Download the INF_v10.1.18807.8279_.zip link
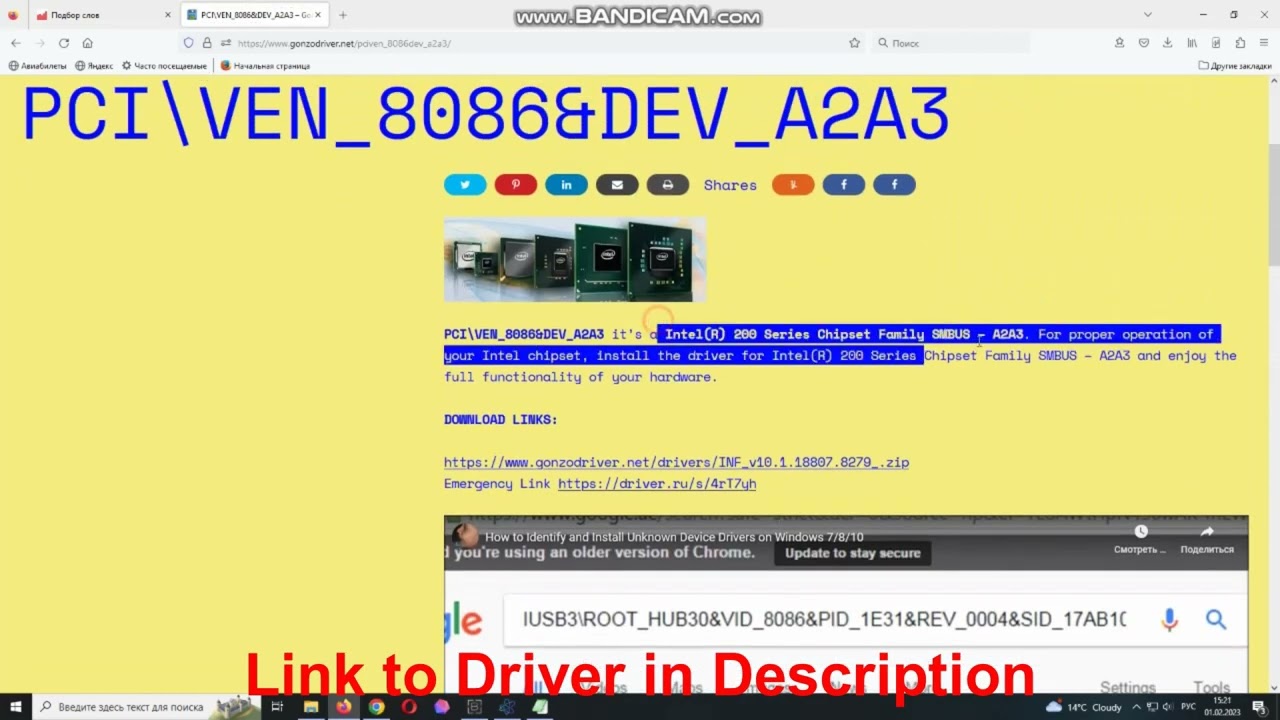This screenshot has width=1280, height=720. pyautogui.click(x=676, y=462)
